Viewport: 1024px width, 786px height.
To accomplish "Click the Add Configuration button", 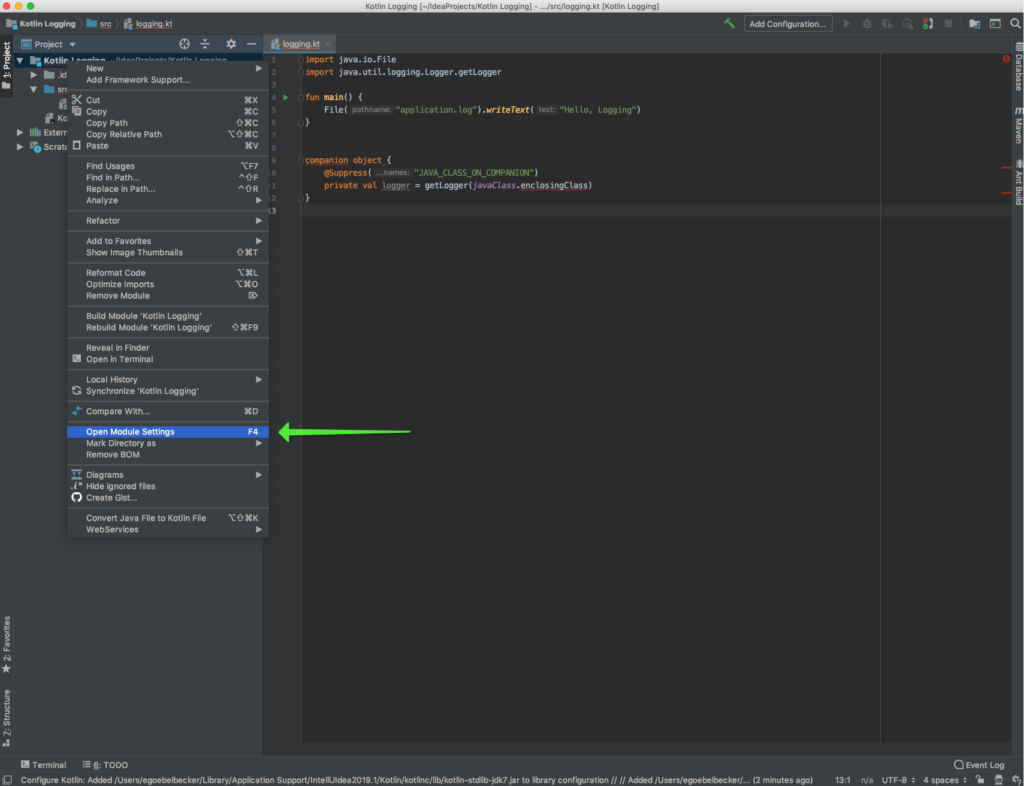I will click(x=788, y=23).
